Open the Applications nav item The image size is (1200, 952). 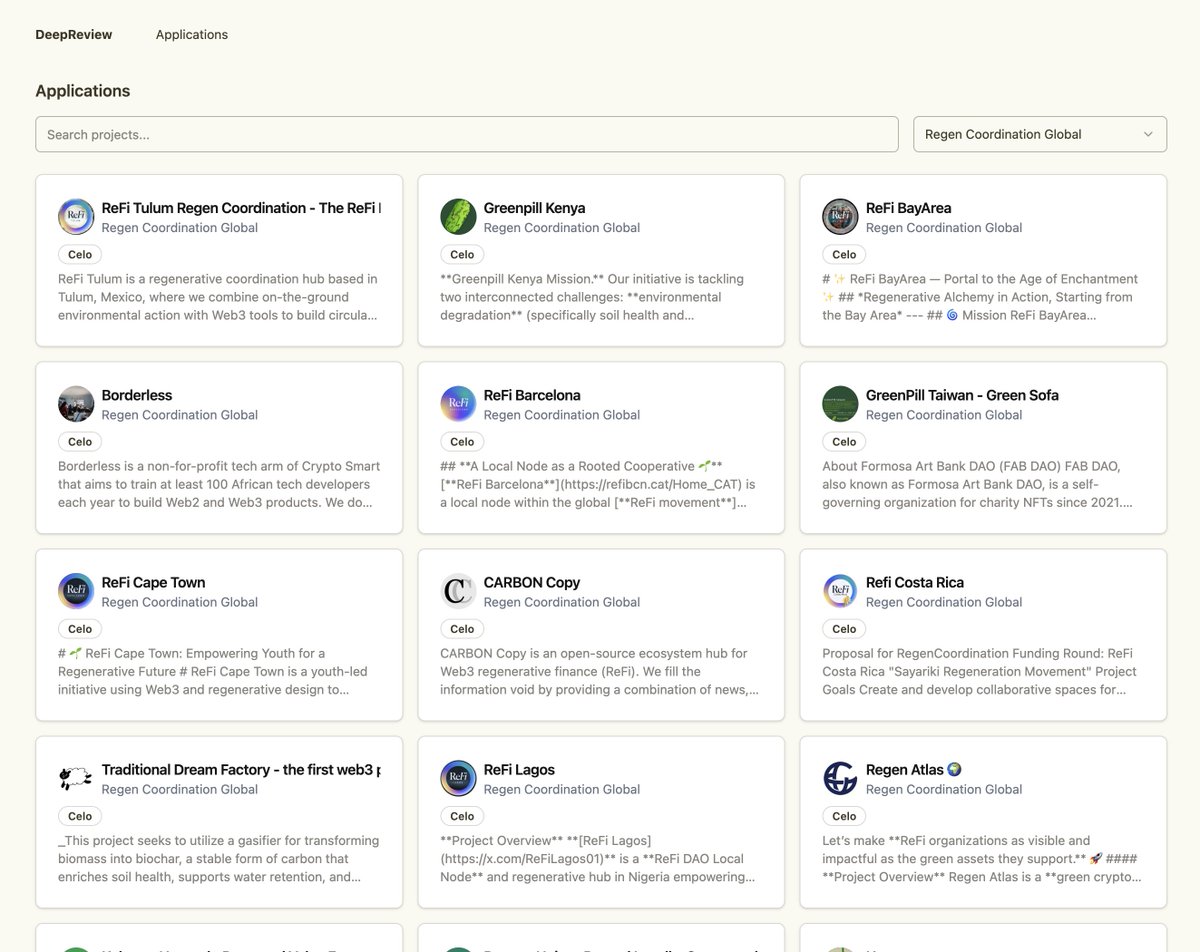[x=192, y=34]
